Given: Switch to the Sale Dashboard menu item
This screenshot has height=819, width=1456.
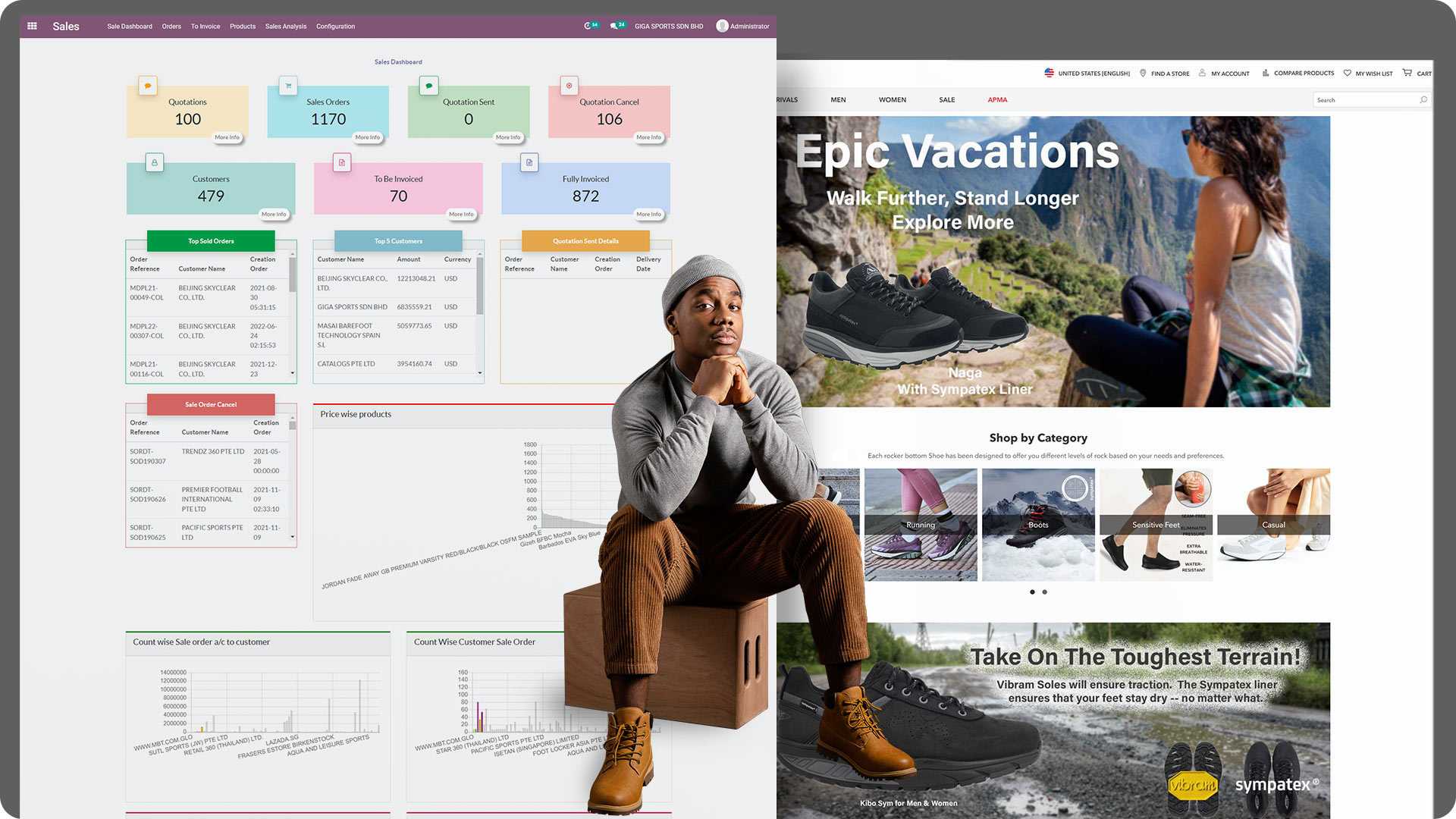Looking at the screenshot, I should point(129,26).
